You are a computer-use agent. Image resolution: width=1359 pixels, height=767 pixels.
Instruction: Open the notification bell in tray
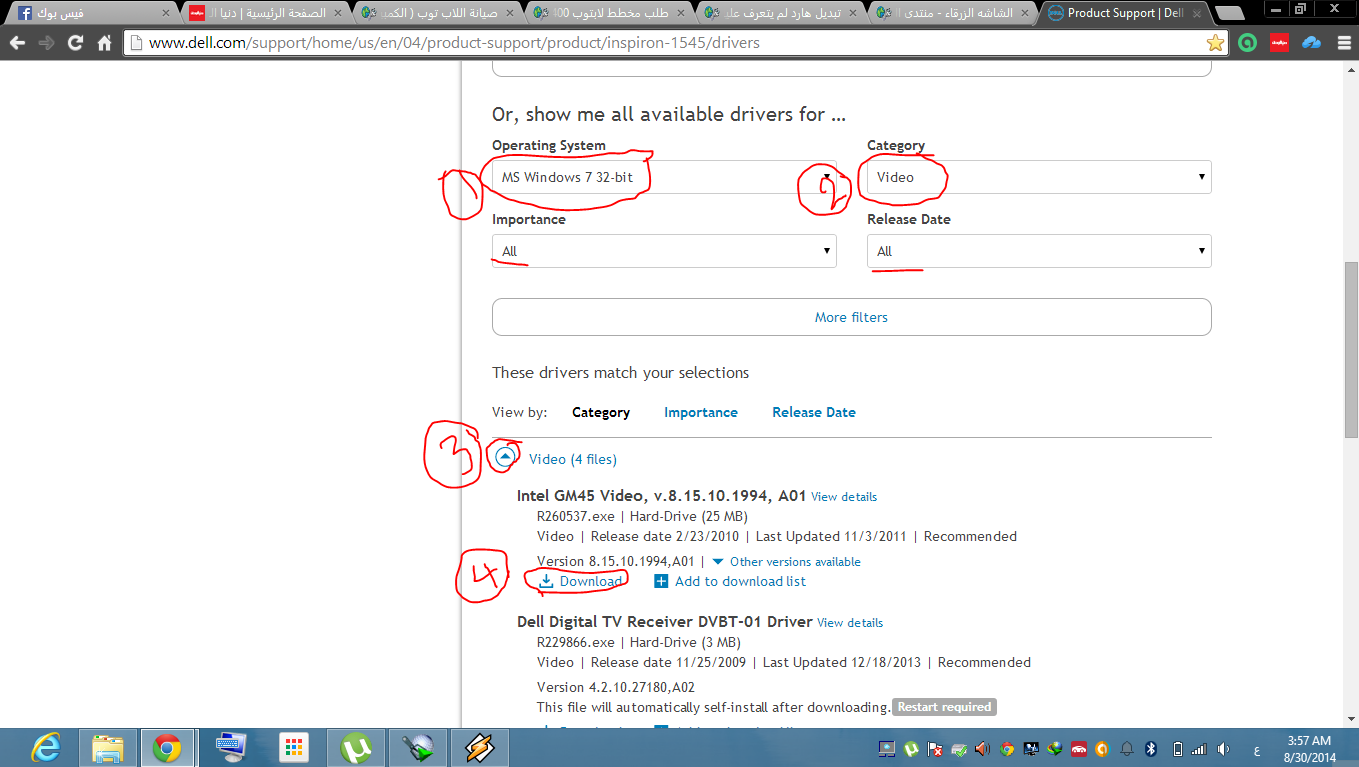click(1127, 748)
